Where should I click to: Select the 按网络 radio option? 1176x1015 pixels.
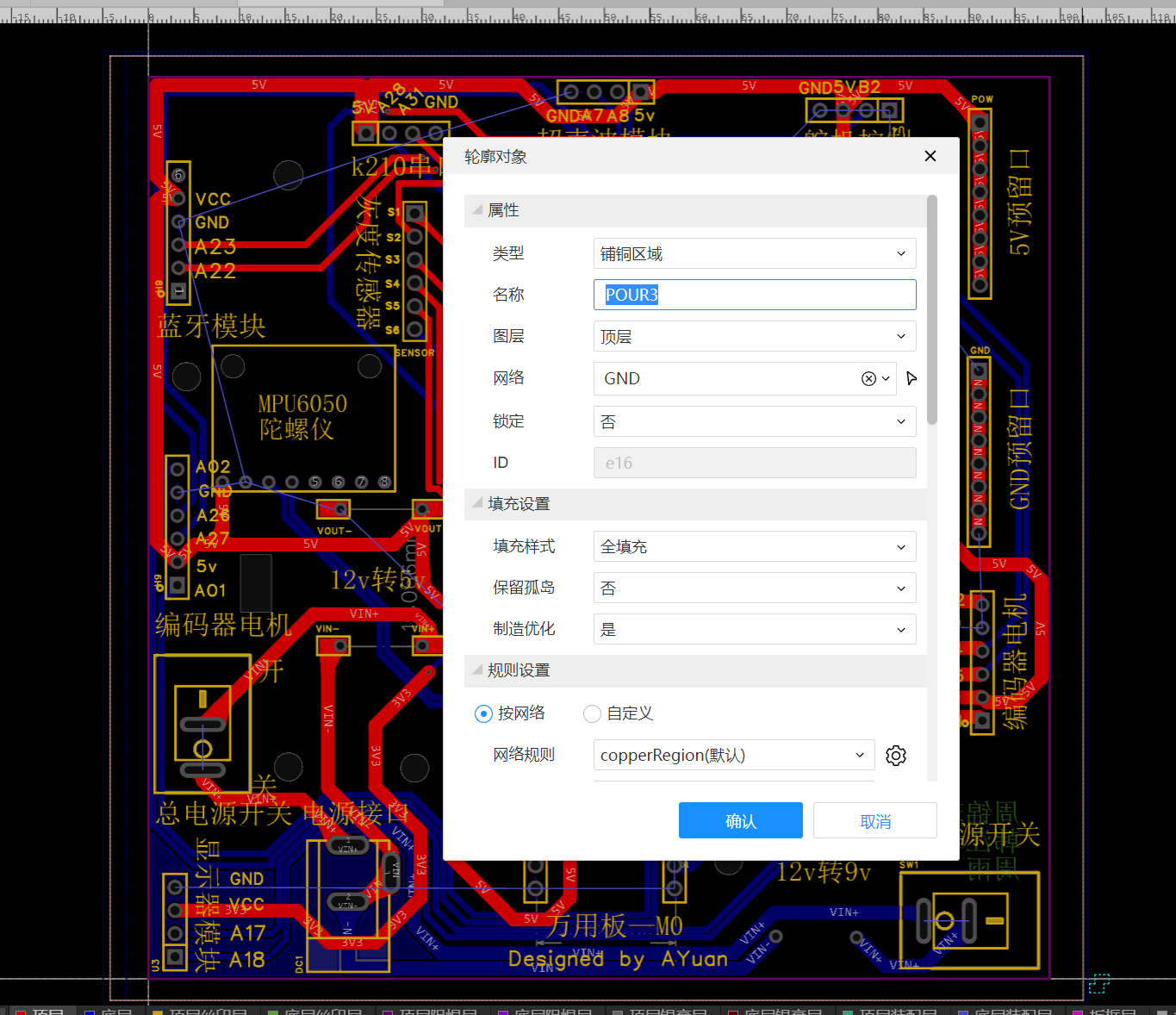pos(483,713)
